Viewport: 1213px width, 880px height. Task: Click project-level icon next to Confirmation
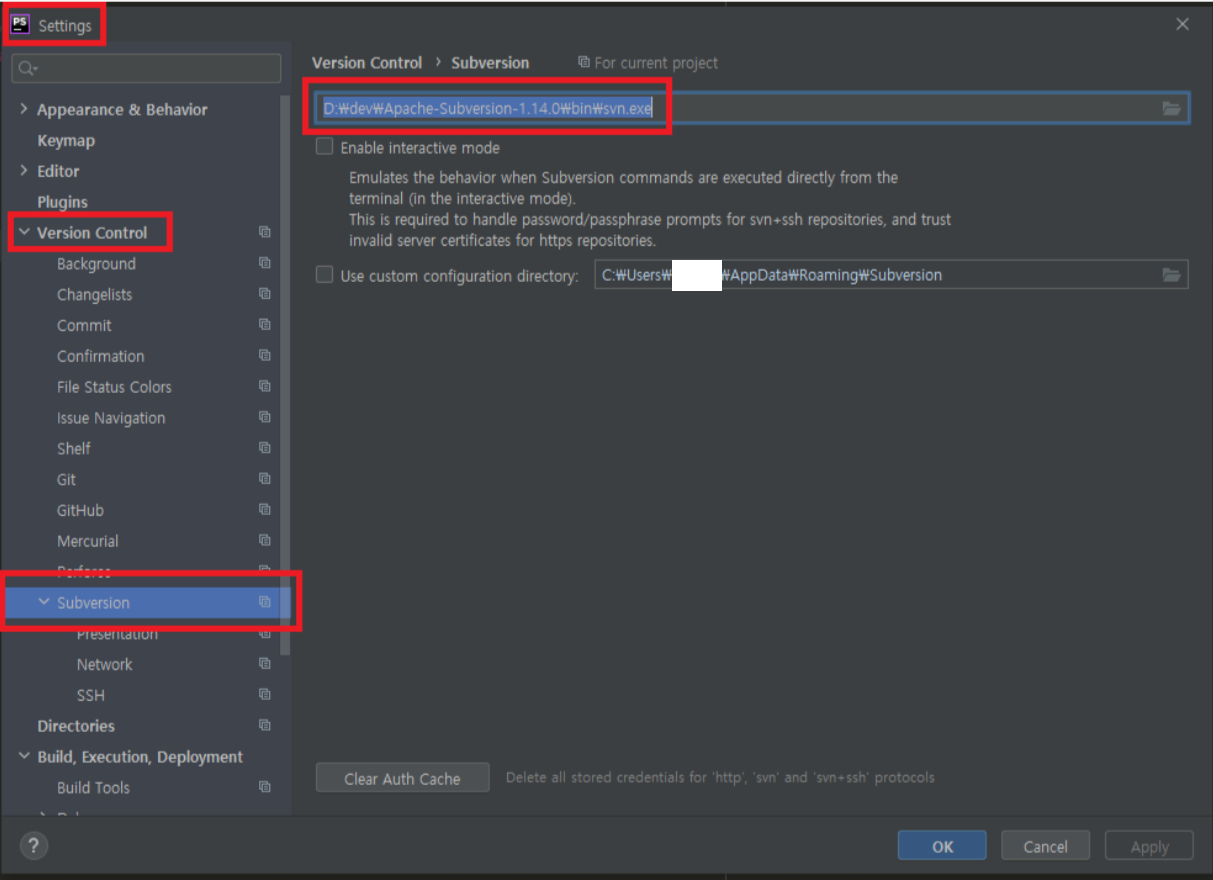[264, 356]
